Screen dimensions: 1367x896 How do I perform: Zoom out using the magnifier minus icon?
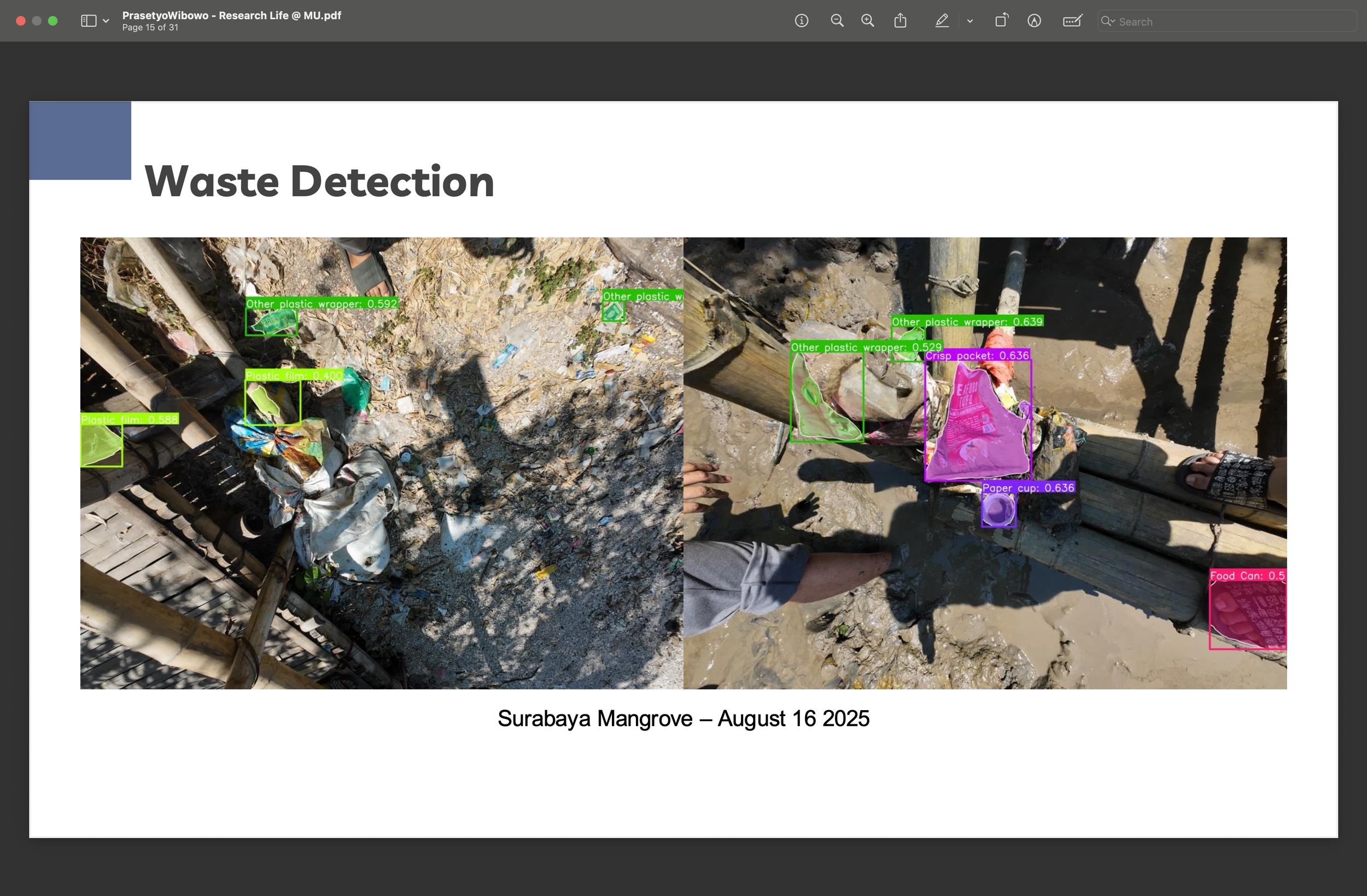tap(837, 21)
